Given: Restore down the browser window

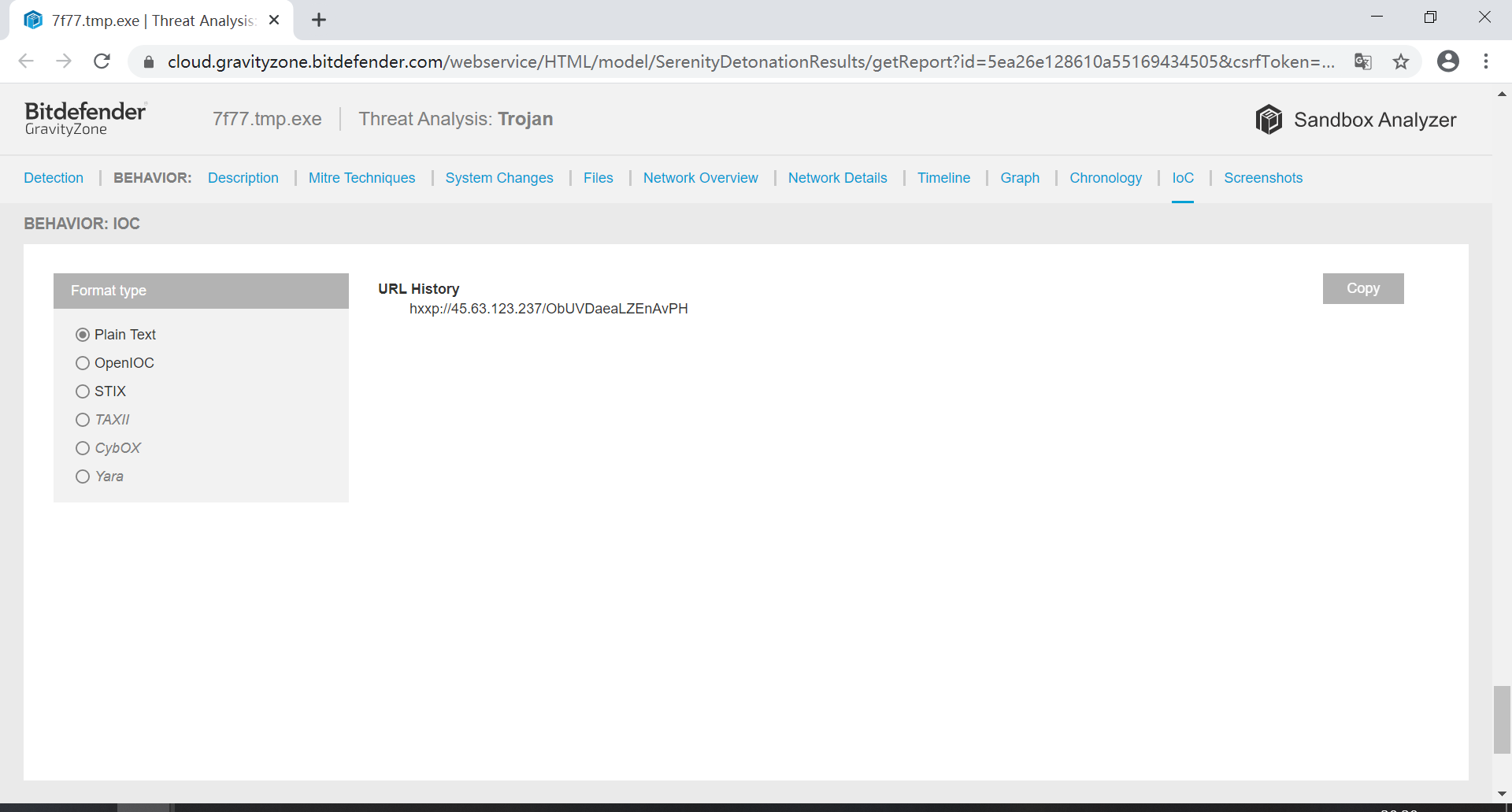Looking at the screenshot, I should [1430, 17].
